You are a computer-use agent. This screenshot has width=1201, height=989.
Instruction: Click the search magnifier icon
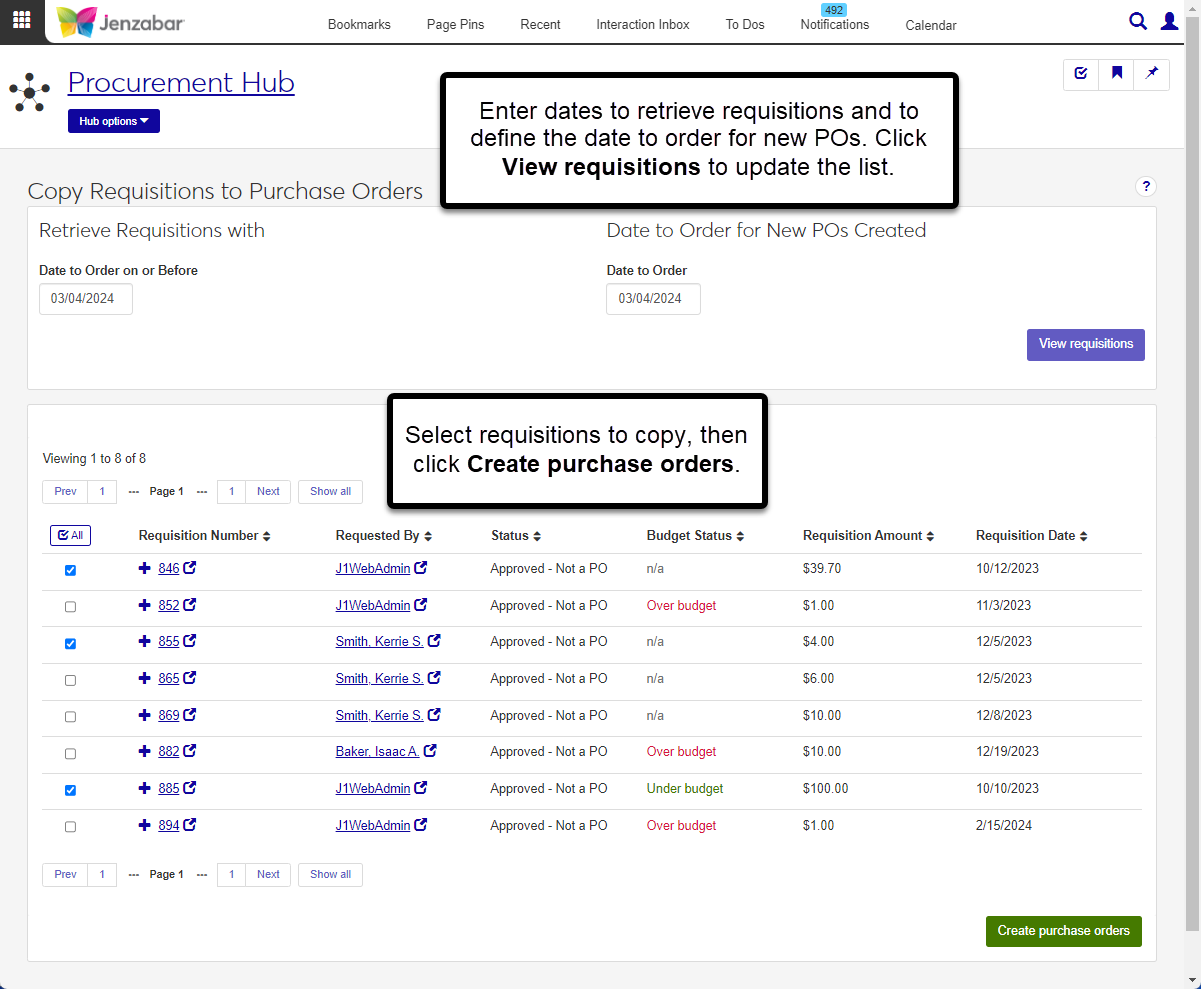pos(1138,21)
